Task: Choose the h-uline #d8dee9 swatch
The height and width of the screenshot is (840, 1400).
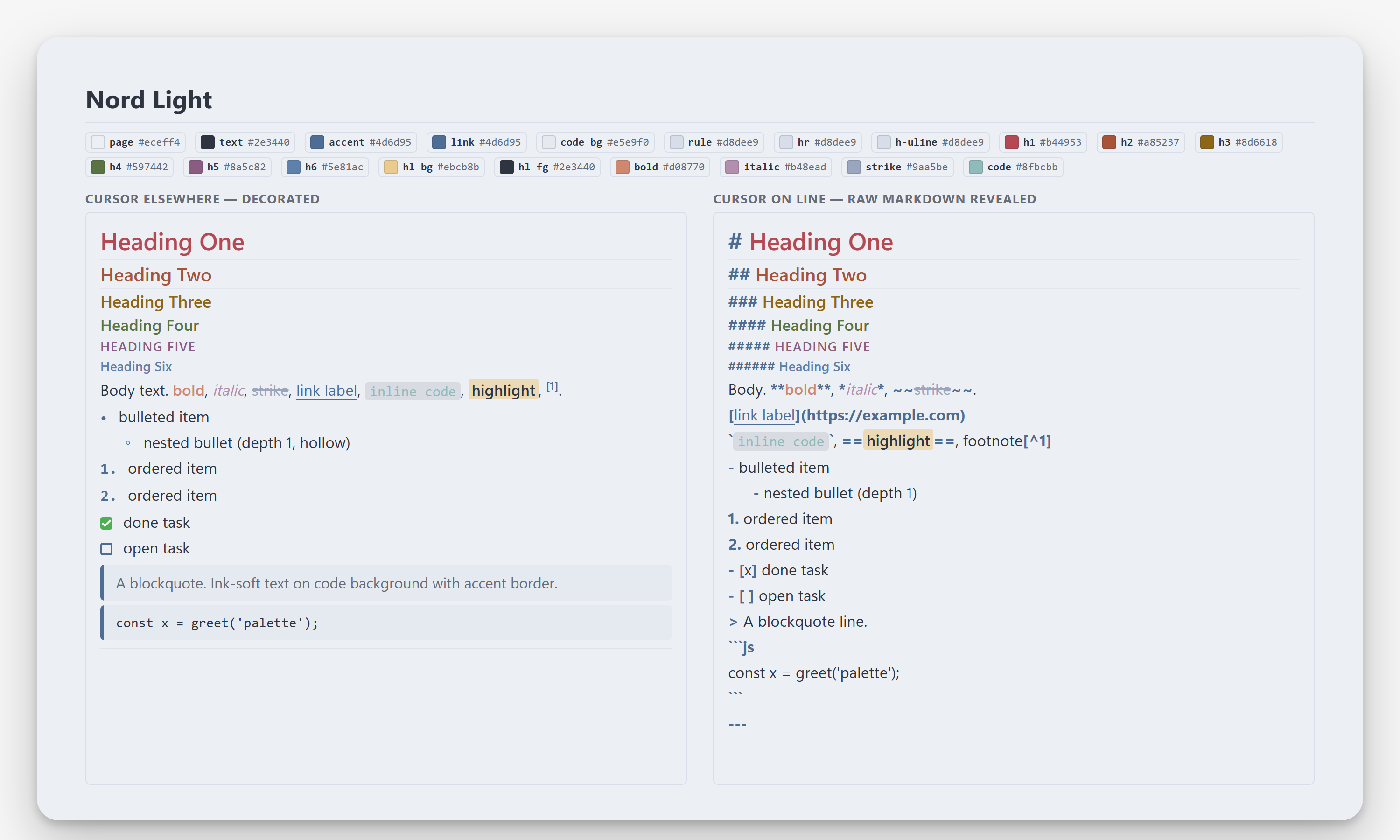Action: point(931,142)
